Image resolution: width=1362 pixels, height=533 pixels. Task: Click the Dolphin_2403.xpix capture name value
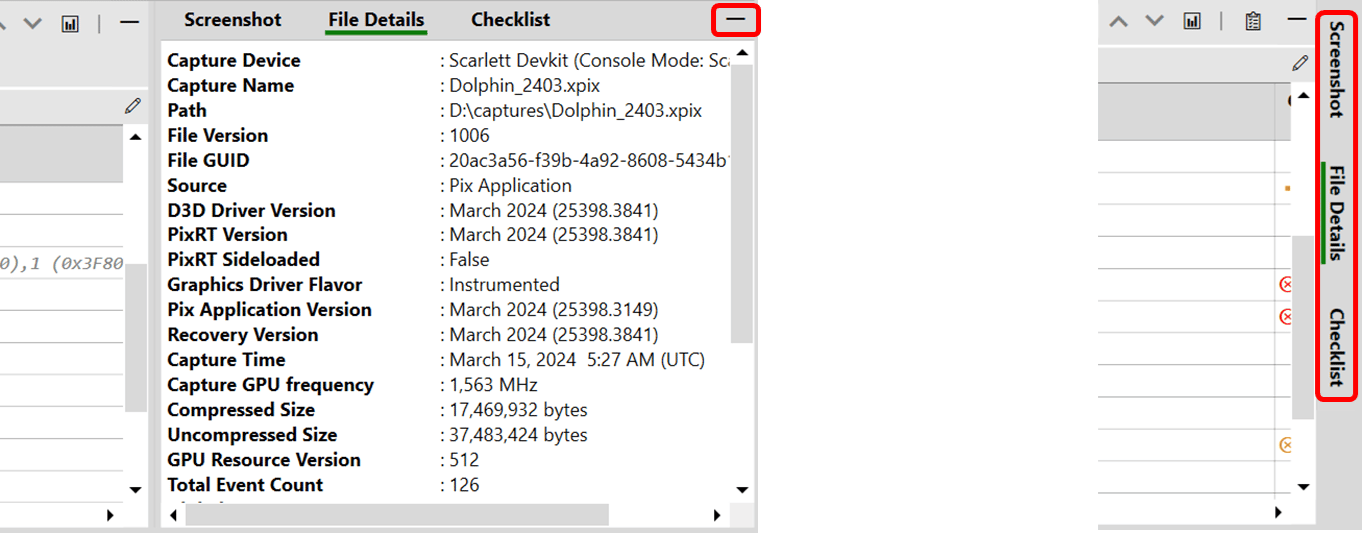pos(525,86)
